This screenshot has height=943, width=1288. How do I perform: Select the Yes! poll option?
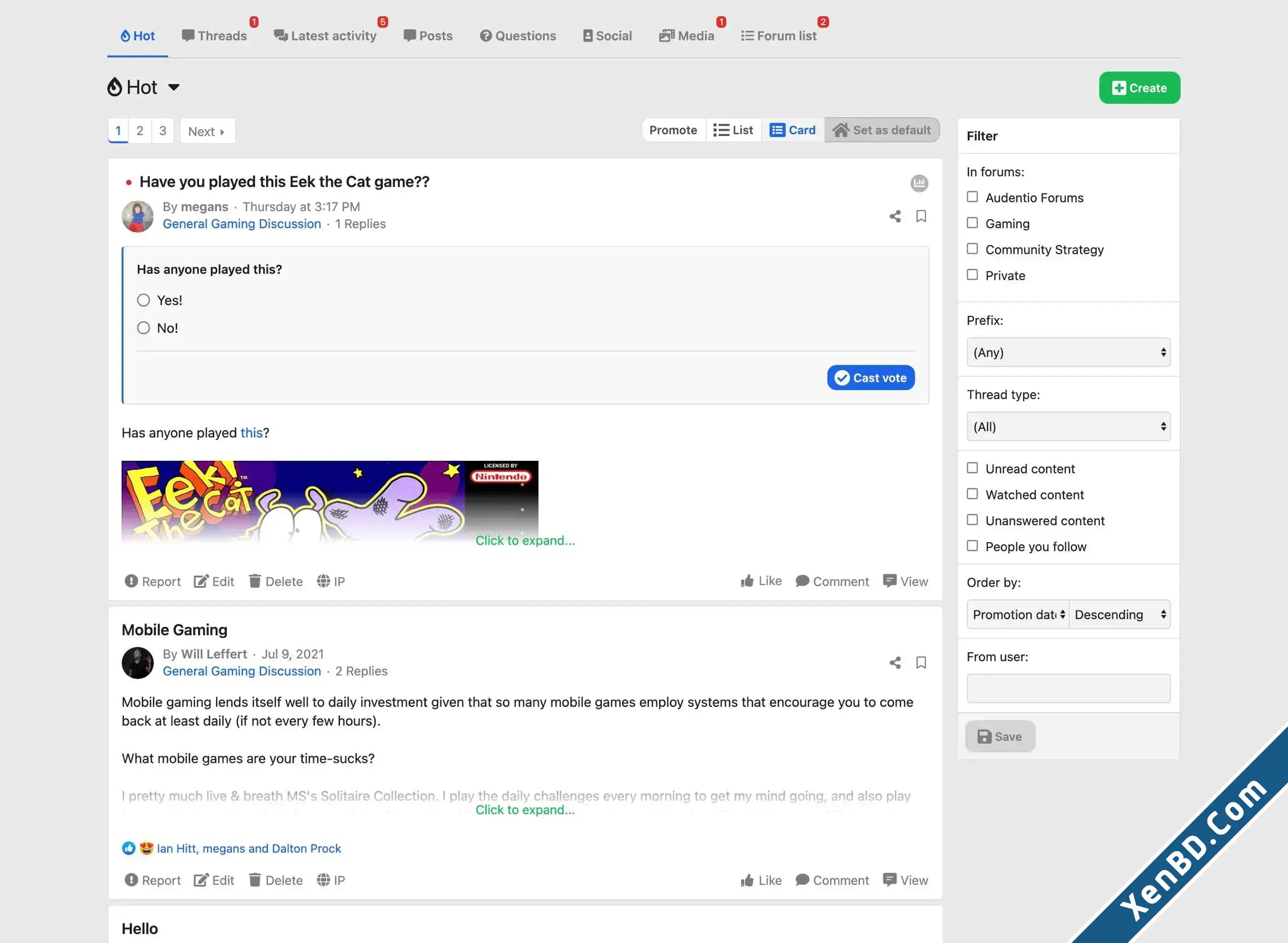click(x=143, y=300)
